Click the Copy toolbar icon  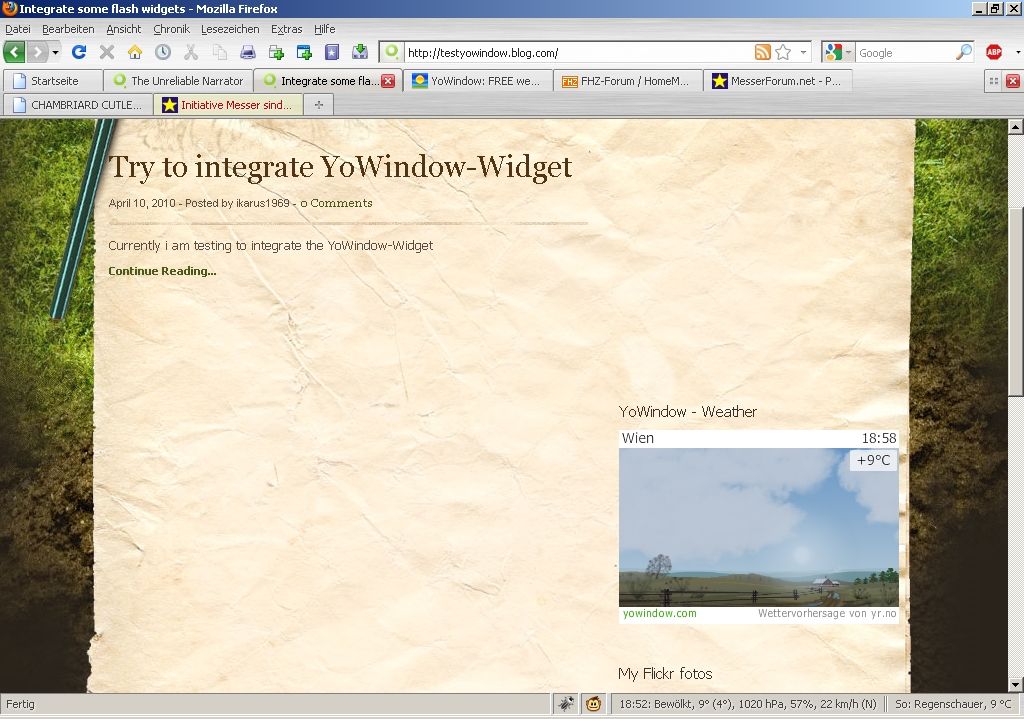coord(220,51)
